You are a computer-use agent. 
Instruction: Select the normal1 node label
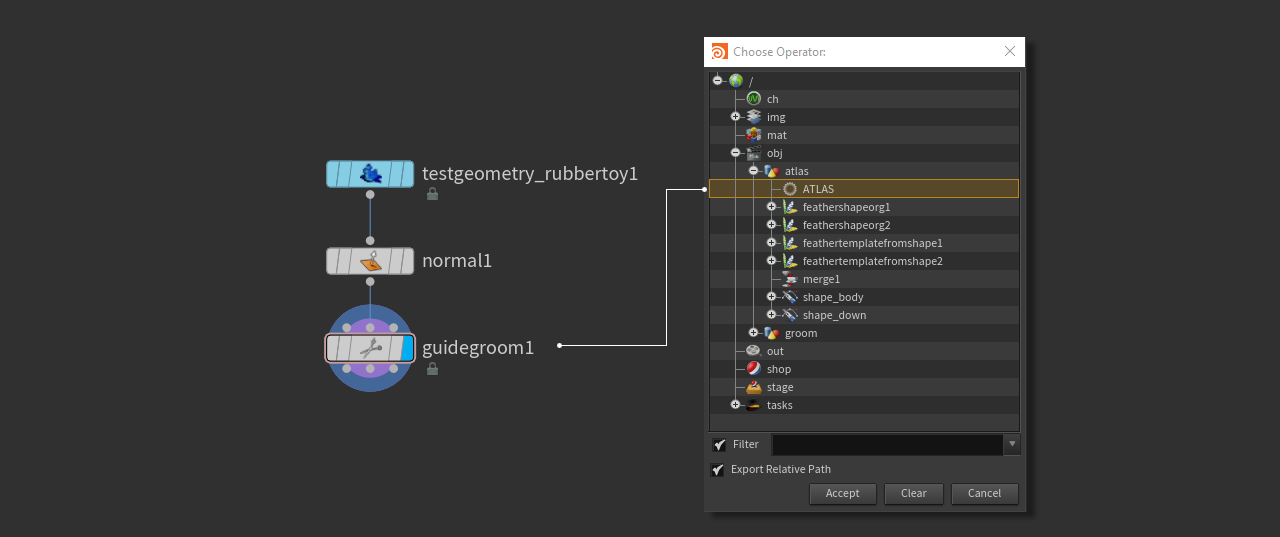point(457,261)
